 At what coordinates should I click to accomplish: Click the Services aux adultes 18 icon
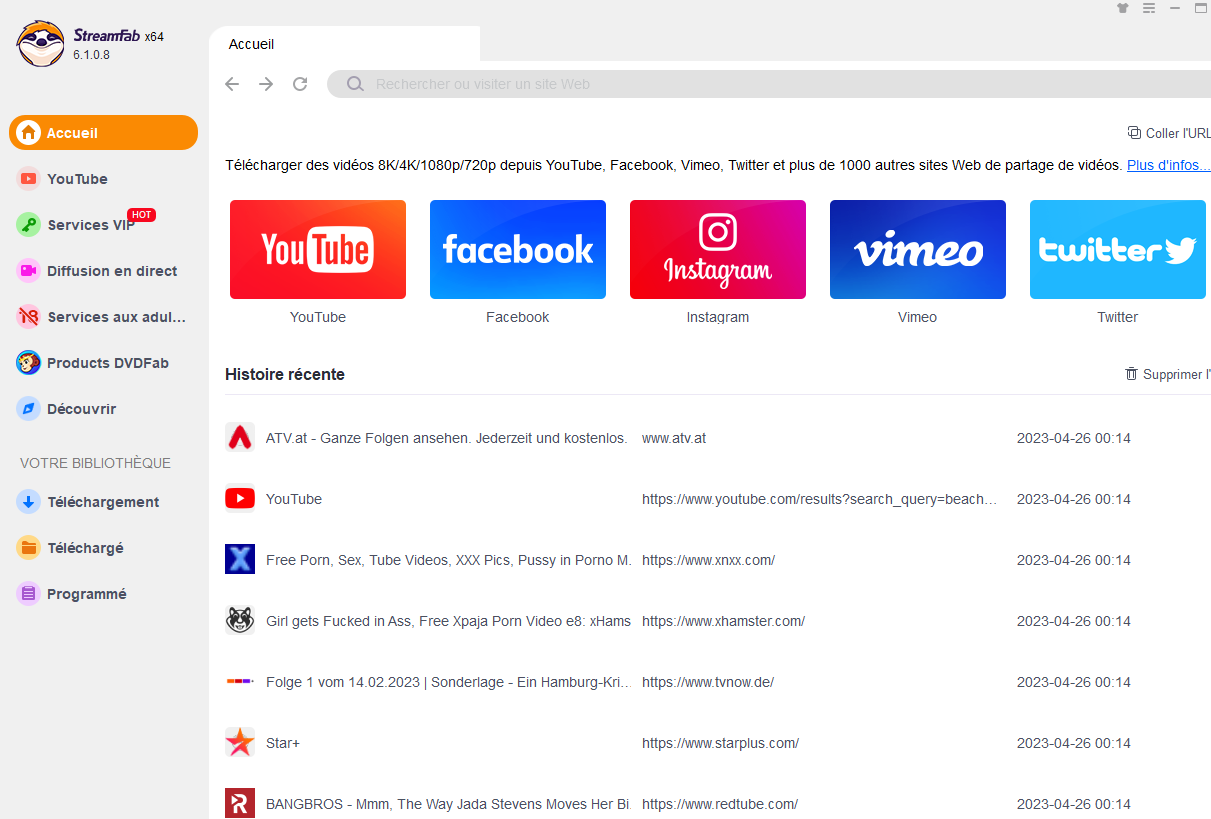[29, 317]
